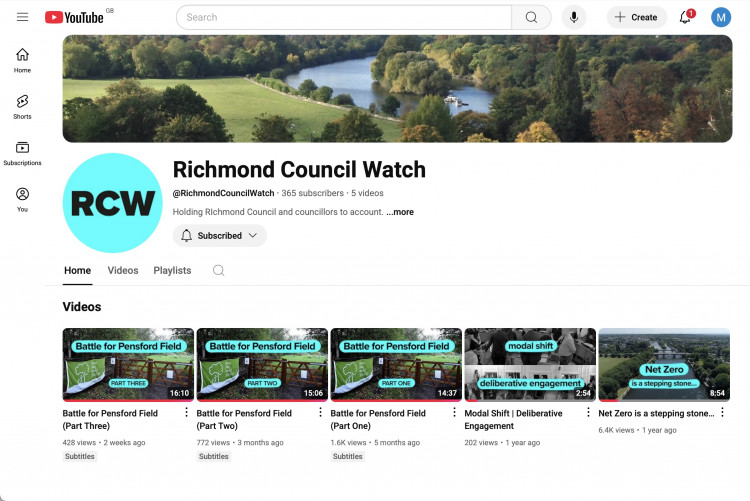Open the Net Zero video thumbnail
This screenshot has height=501, width=750.
(664, 365)
